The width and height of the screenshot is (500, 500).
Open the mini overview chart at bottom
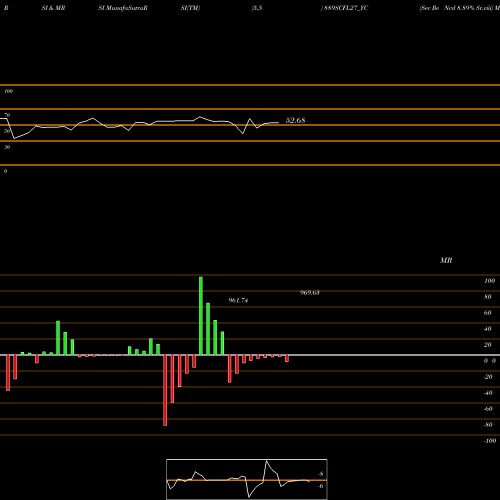[247, 479]
